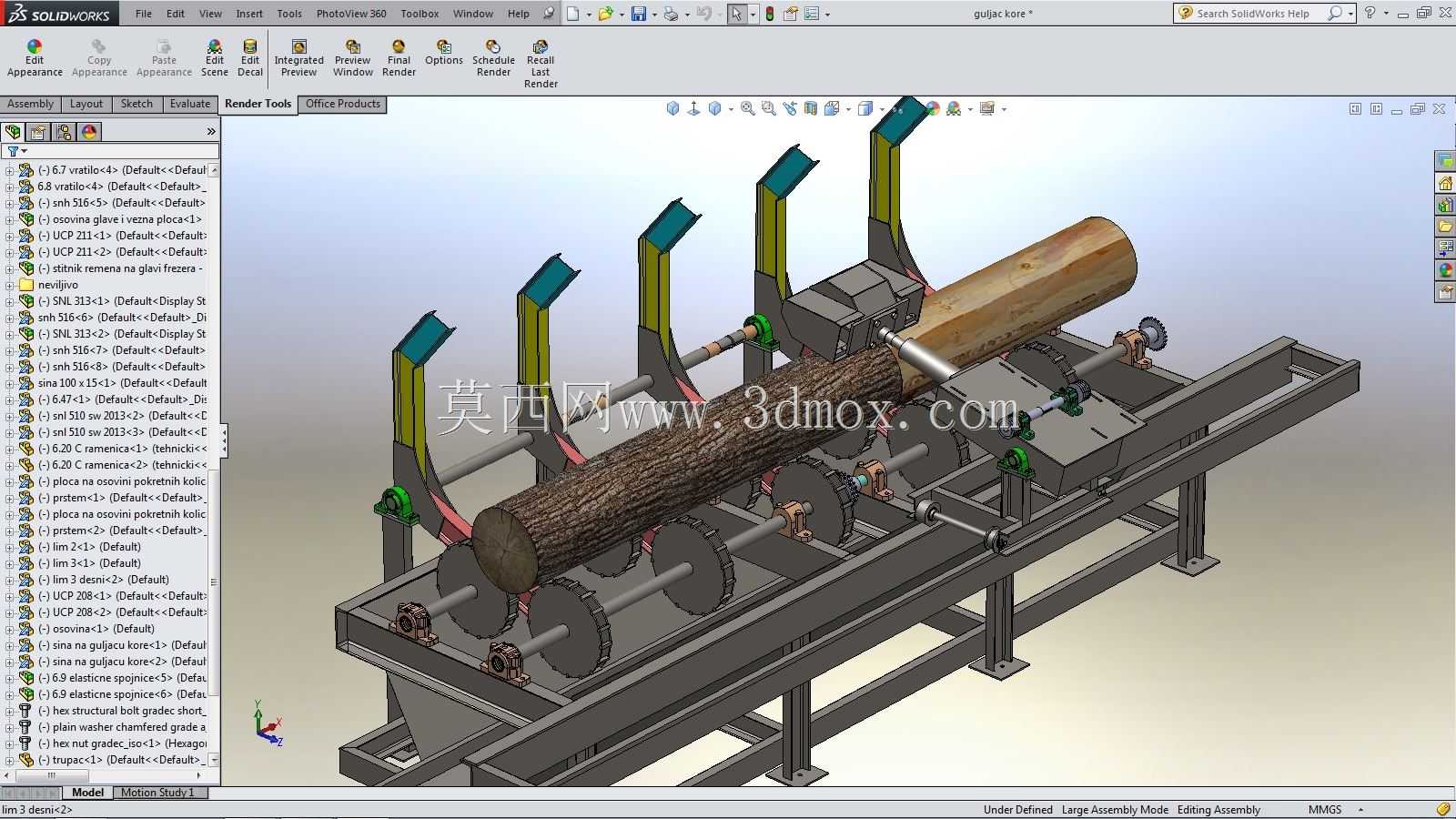The width and height of the screenshot is (1456, 819).
Task: Click the Edit Appearance tool
Action: coord(35,59)
